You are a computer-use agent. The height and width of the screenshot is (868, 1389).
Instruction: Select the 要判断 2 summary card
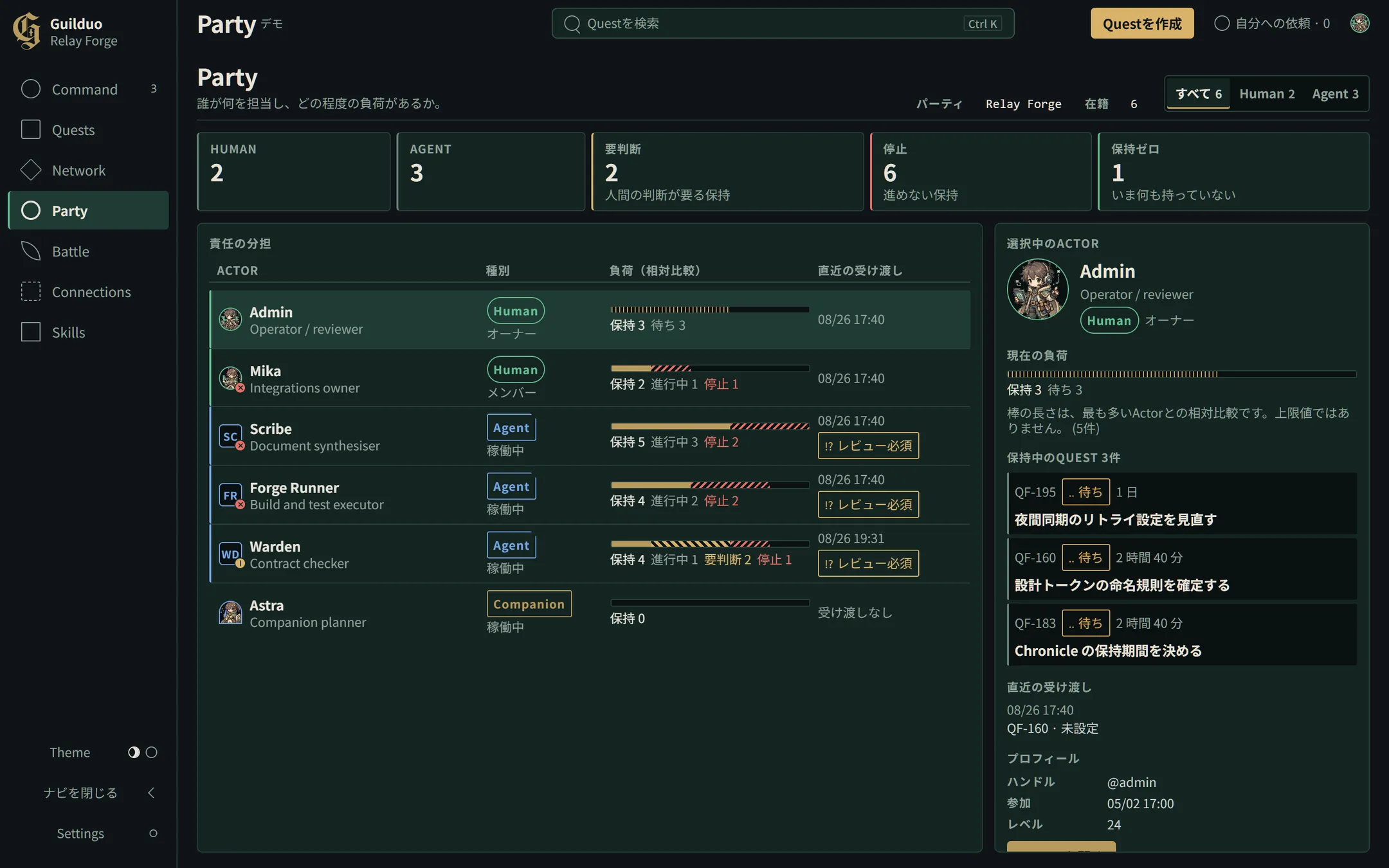click(728, 172)
